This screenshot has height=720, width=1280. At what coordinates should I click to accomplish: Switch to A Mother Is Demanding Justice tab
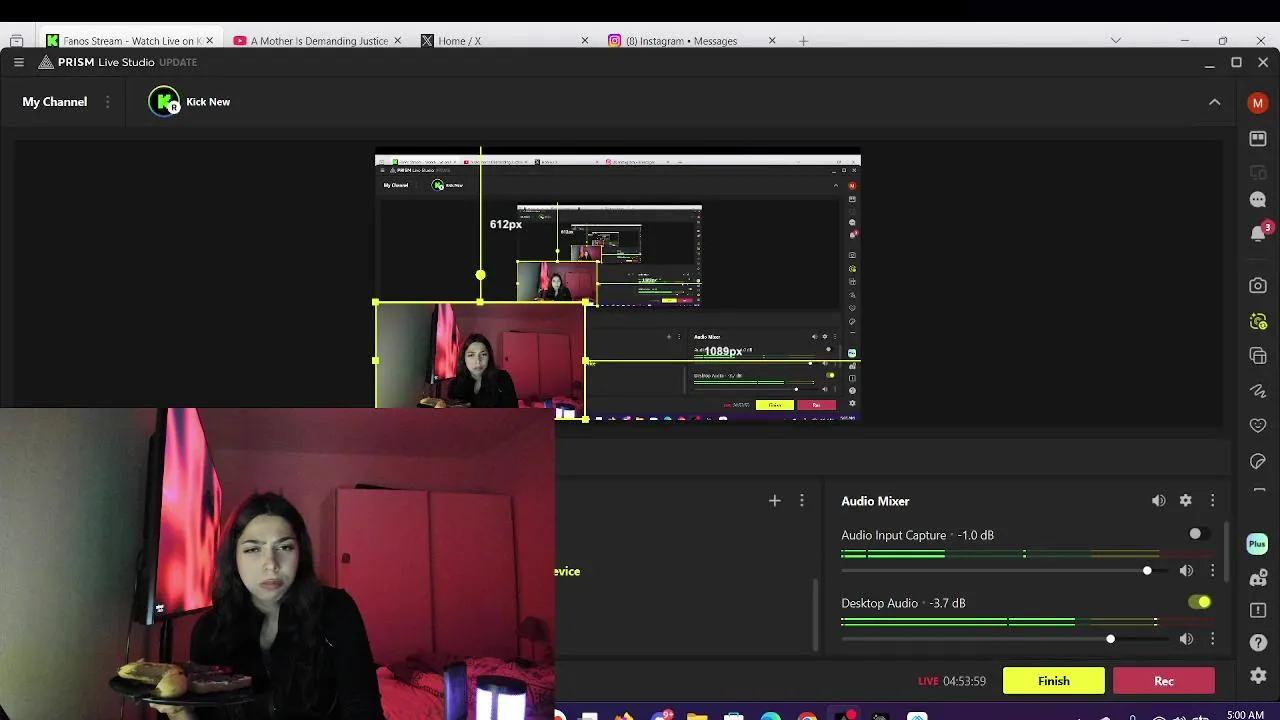[318, 41]
